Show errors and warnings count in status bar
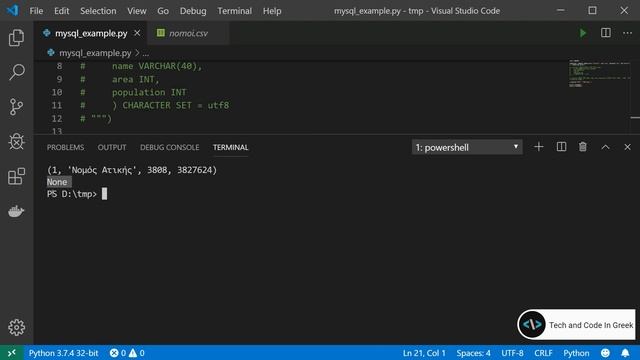The image size is (640, 360). [x=127, y=353]
